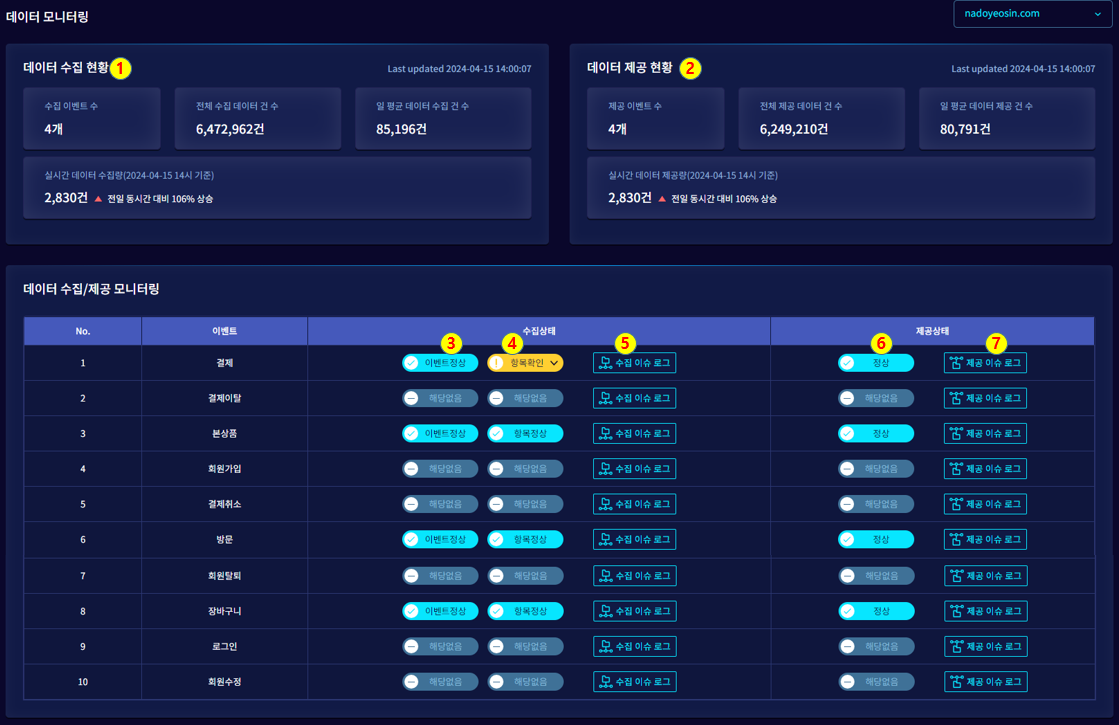View 제공 이슈 로그 for 결제취소 event
Screen dimensions: 1119x725
point(986,505)
